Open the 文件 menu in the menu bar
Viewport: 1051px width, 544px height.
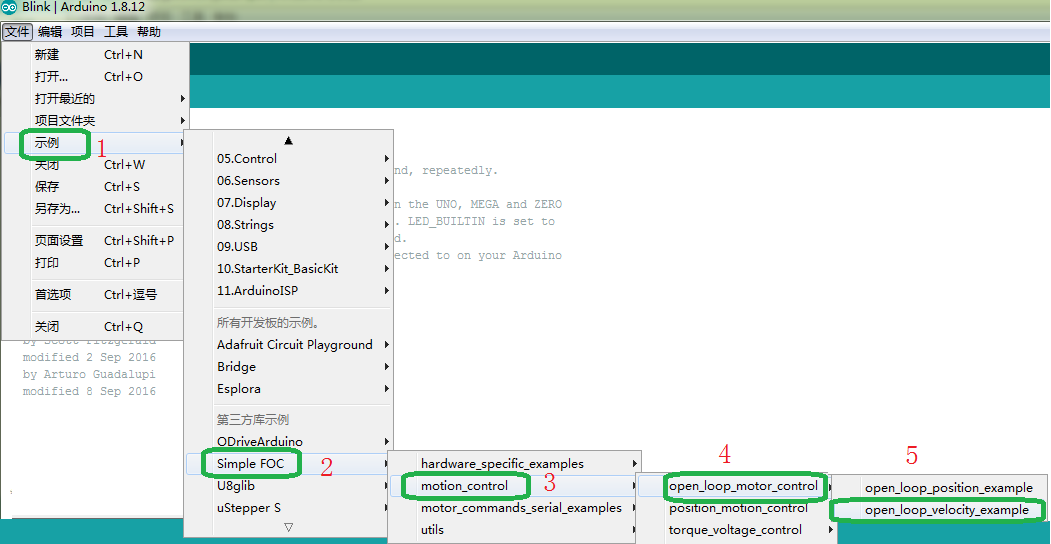click(17, 31)
